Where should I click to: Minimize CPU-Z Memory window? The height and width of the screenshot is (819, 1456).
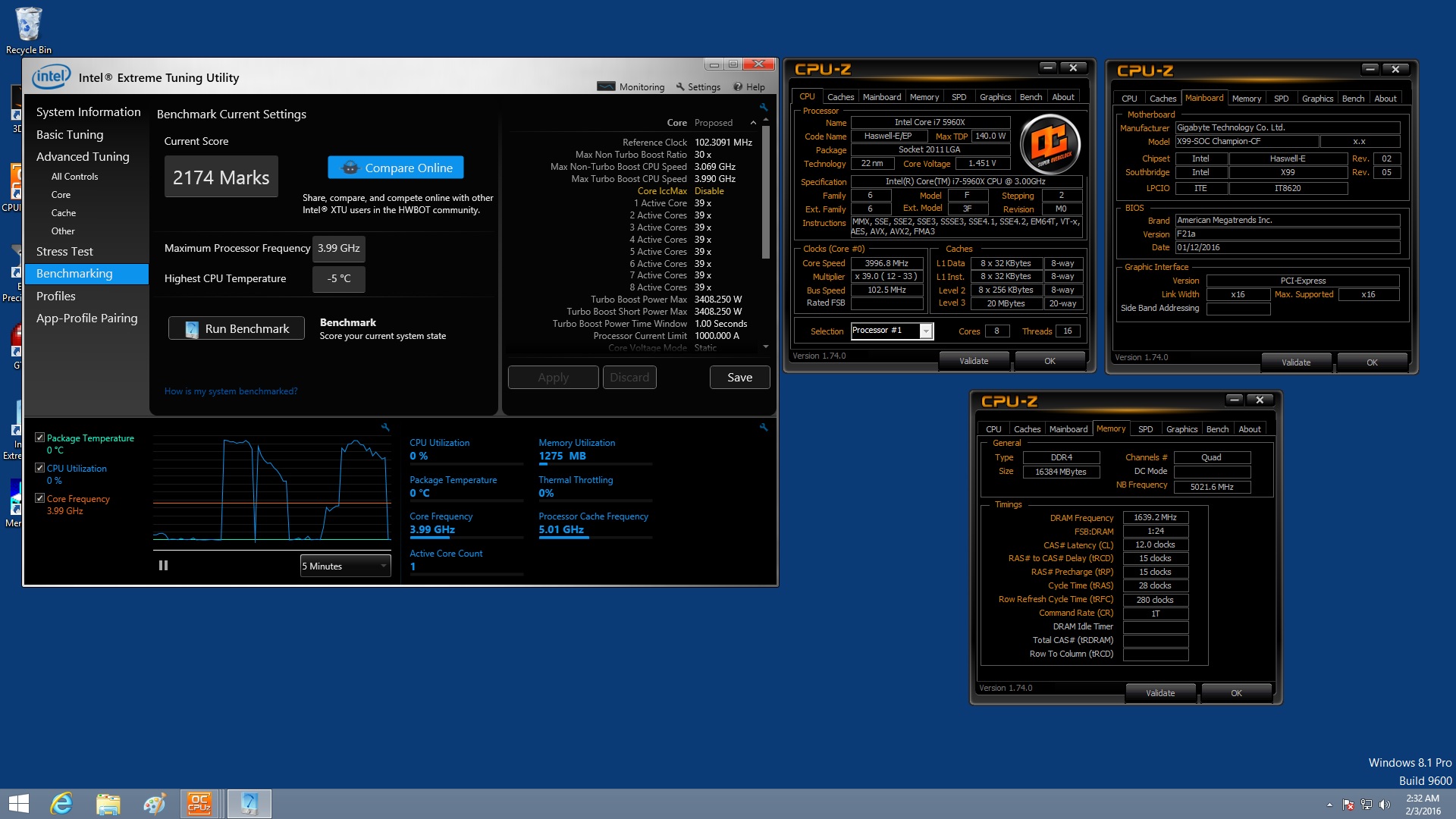1235,400
